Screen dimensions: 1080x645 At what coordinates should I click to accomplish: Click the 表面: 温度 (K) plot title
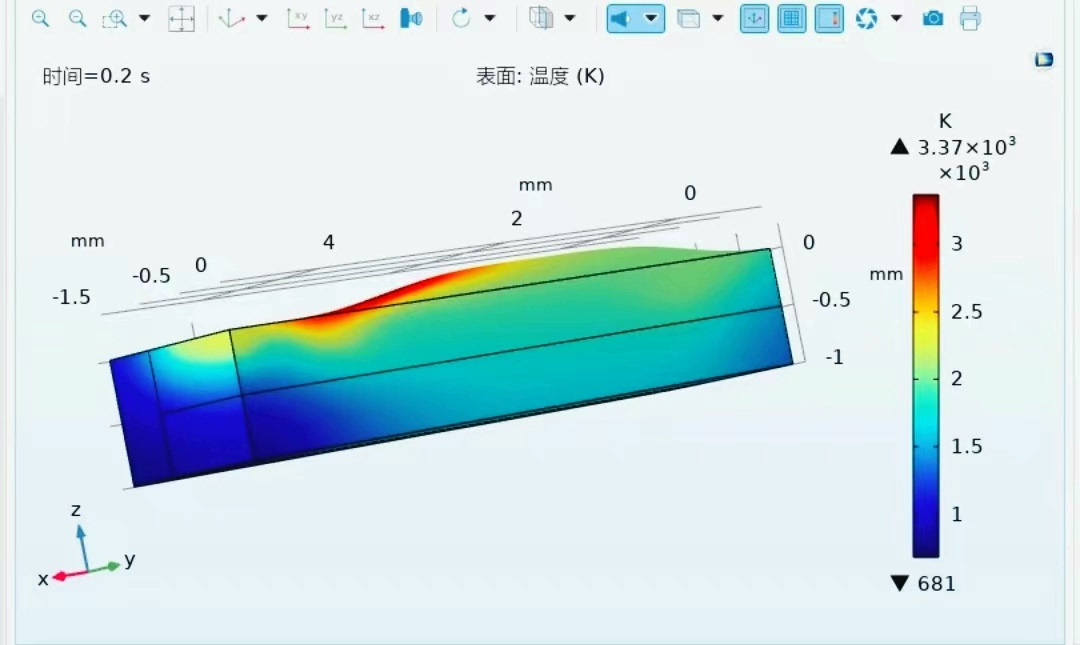click(x=540, y=76)
